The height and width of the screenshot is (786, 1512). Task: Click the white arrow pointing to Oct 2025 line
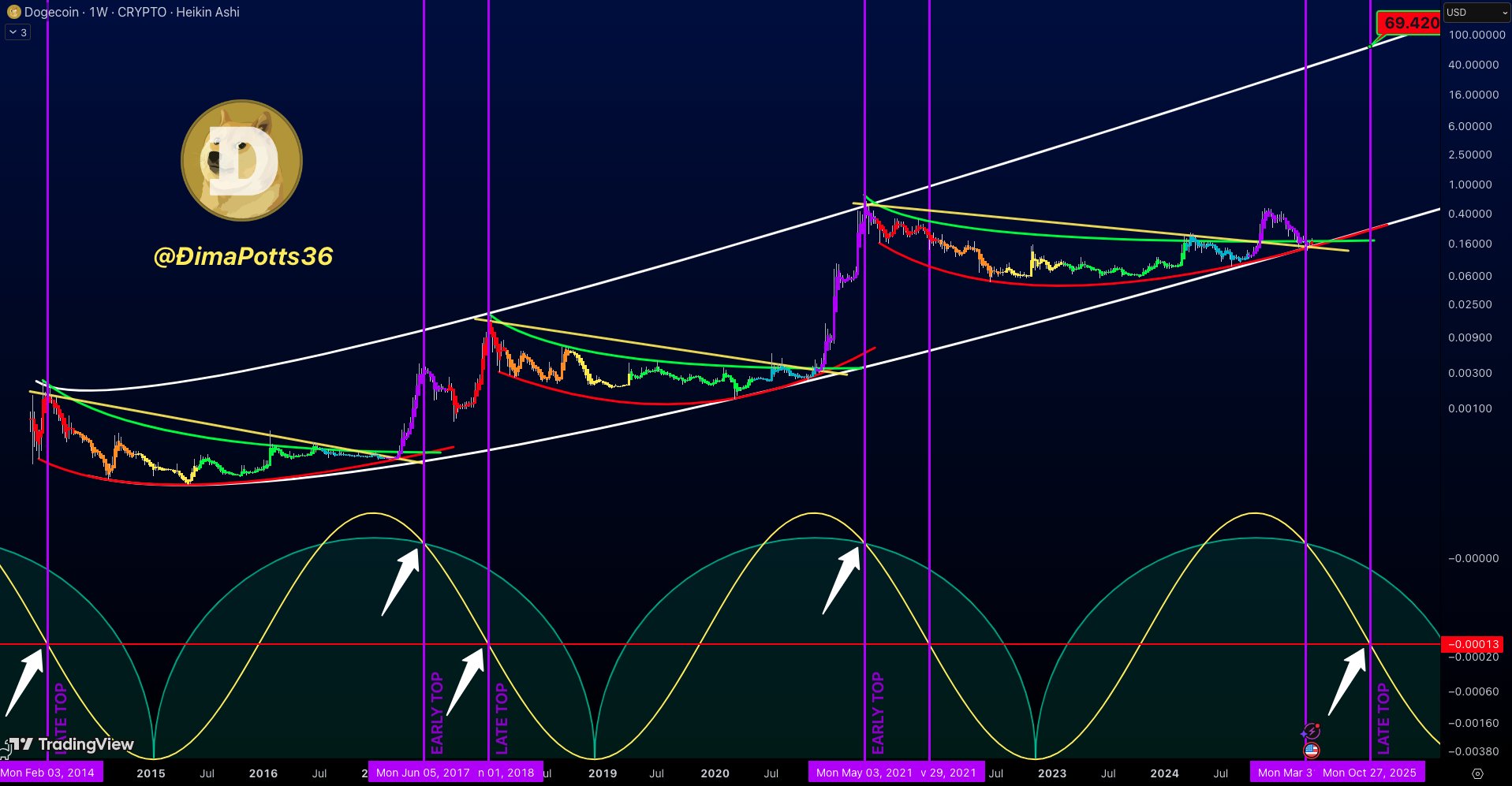click(1347, 680)
